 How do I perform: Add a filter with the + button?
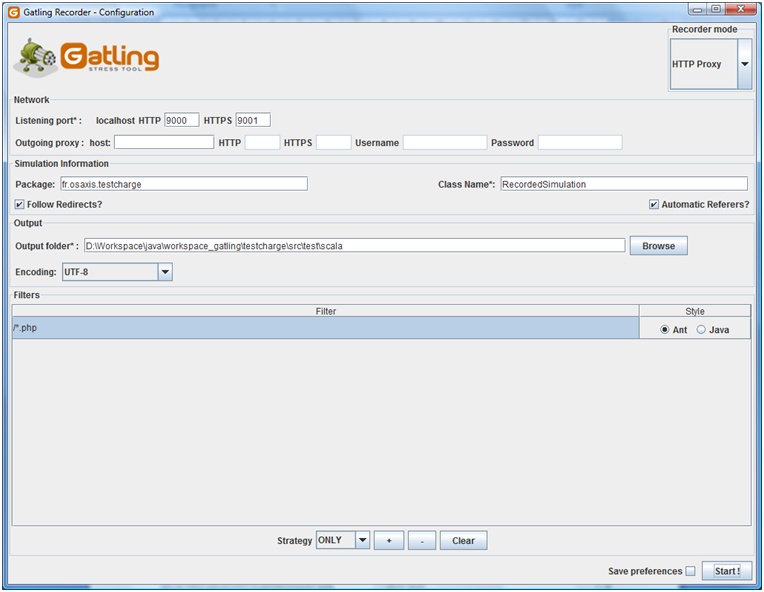coord(389,540)
